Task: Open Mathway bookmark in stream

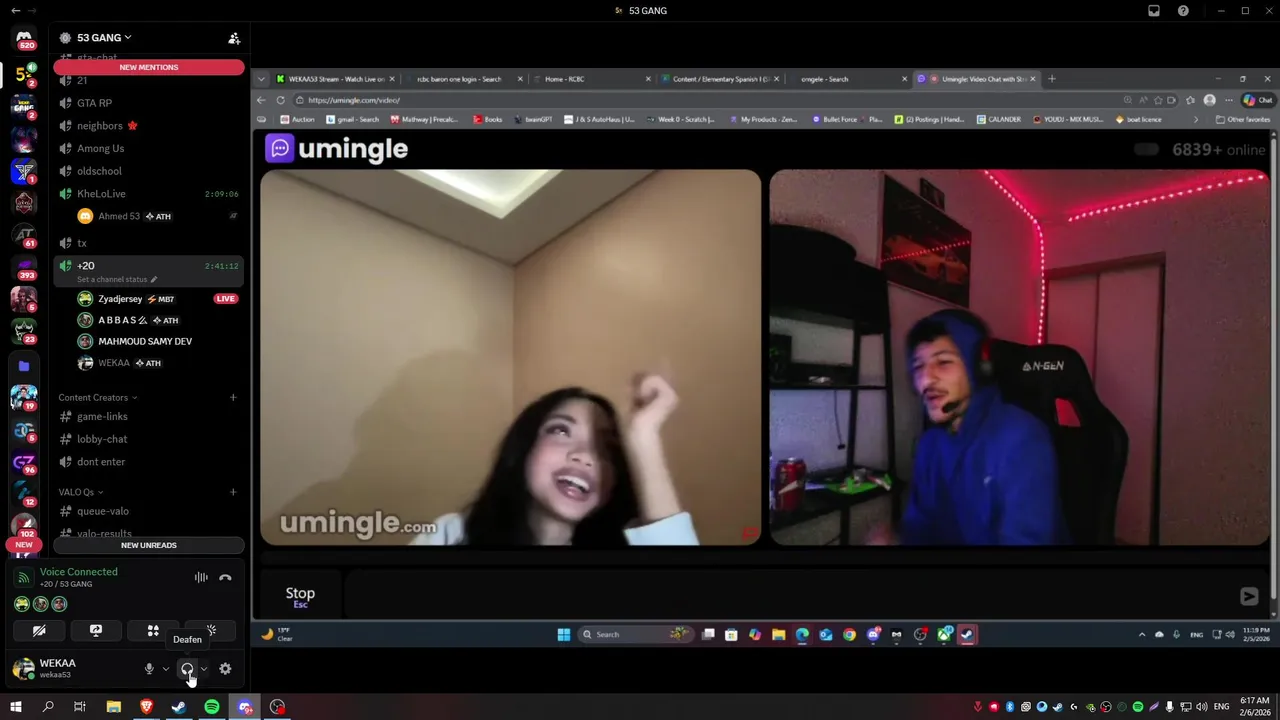Action: click(424, 119)
